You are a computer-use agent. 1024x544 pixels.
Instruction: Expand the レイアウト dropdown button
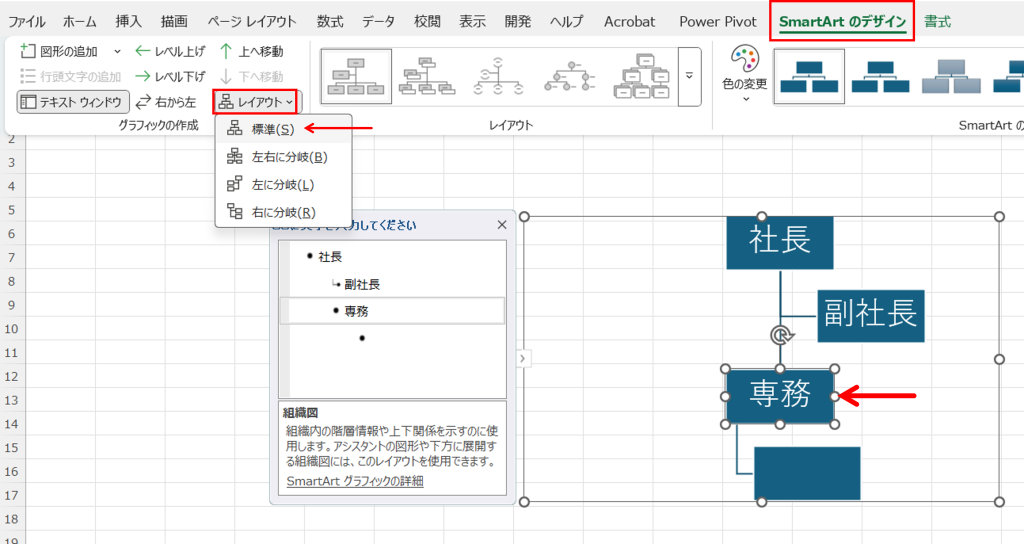click(256, 101)
